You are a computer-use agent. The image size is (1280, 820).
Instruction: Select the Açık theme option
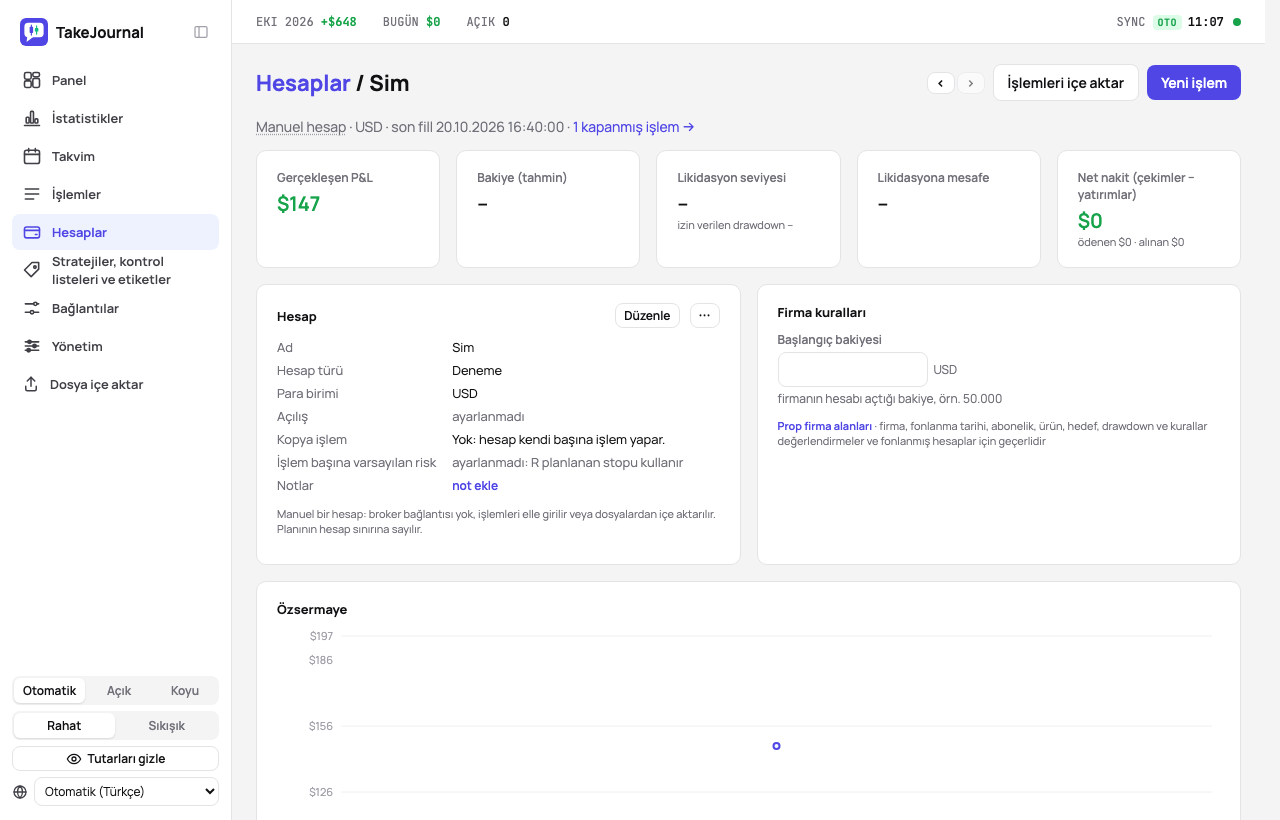click(x=119, y=691)
